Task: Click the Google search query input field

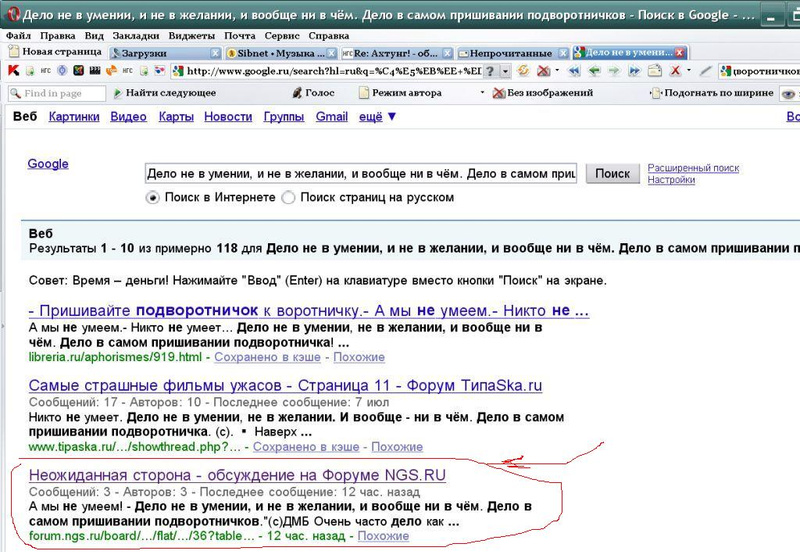Action: click(x=360, y=174)
